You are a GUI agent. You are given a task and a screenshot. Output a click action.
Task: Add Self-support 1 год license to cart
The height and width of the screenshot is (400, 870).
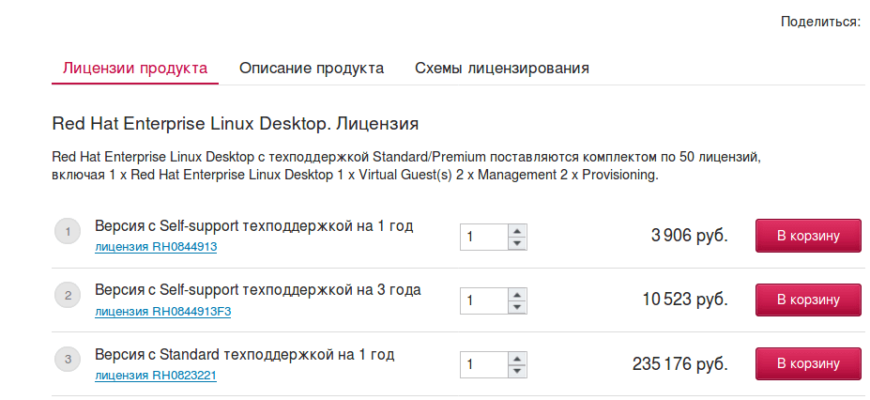click(x=808, y=236)
